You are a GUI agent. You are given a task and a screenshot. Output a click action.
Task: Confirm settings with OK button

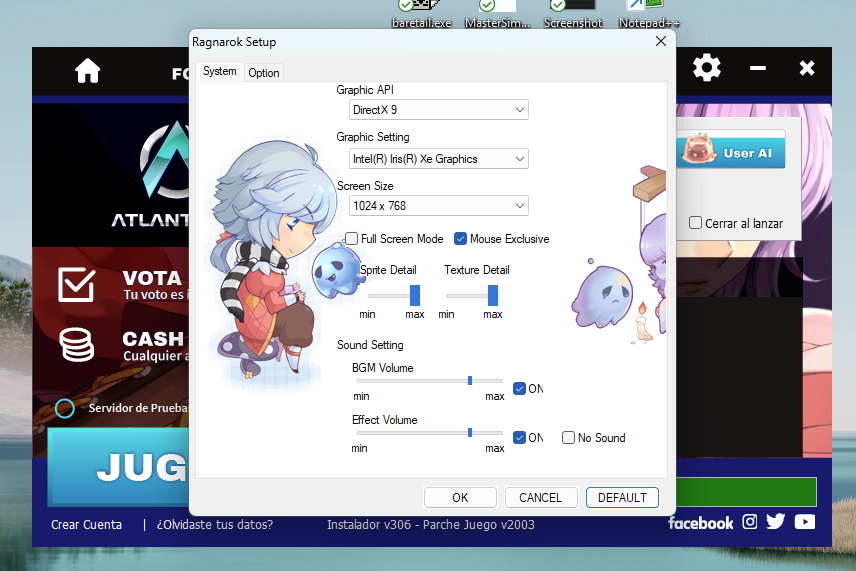click(460, 497)
